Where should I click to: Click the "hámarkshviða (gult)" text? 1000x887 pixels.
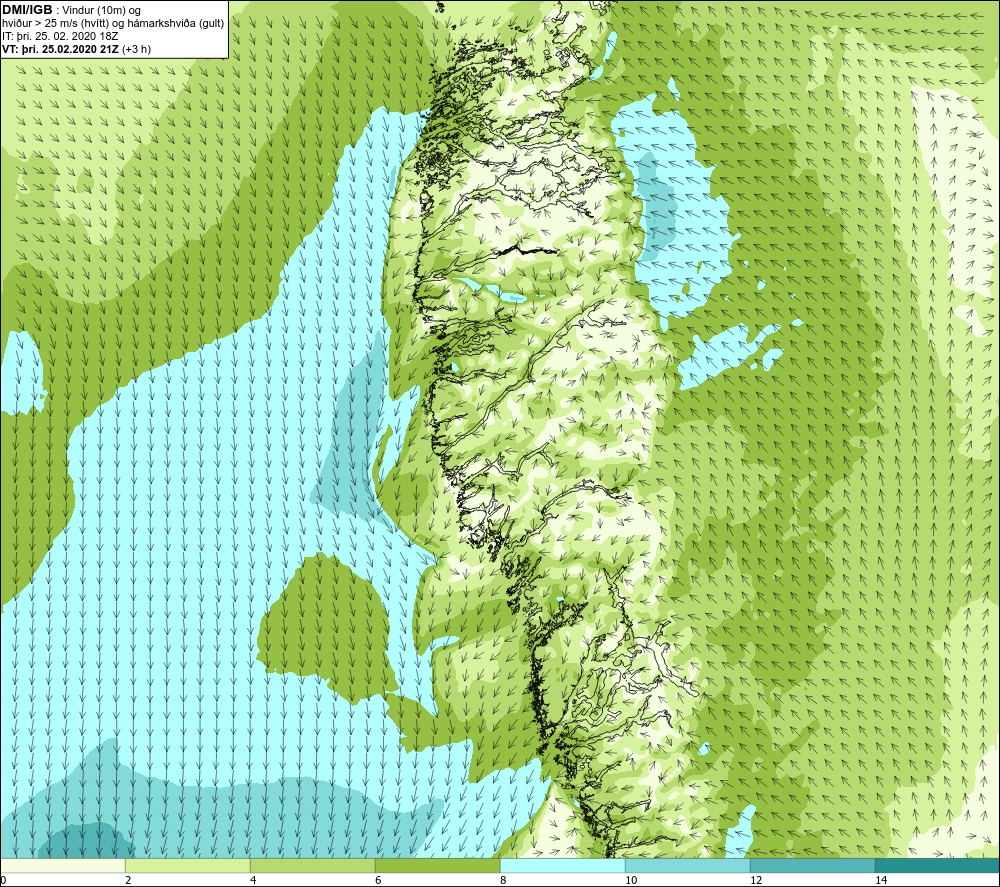click(x=174, y=24)
